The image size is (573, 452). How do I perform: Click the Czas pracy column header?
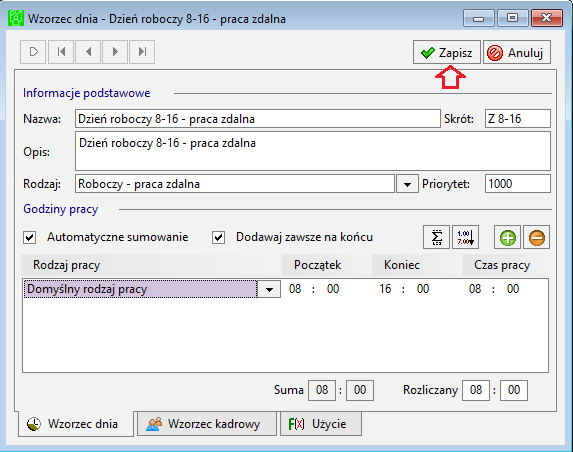point(506,265)
